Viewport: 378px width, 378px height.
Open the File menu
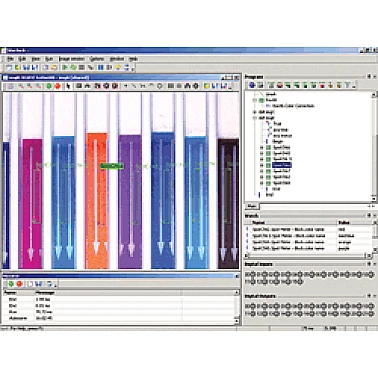[10, 59]
